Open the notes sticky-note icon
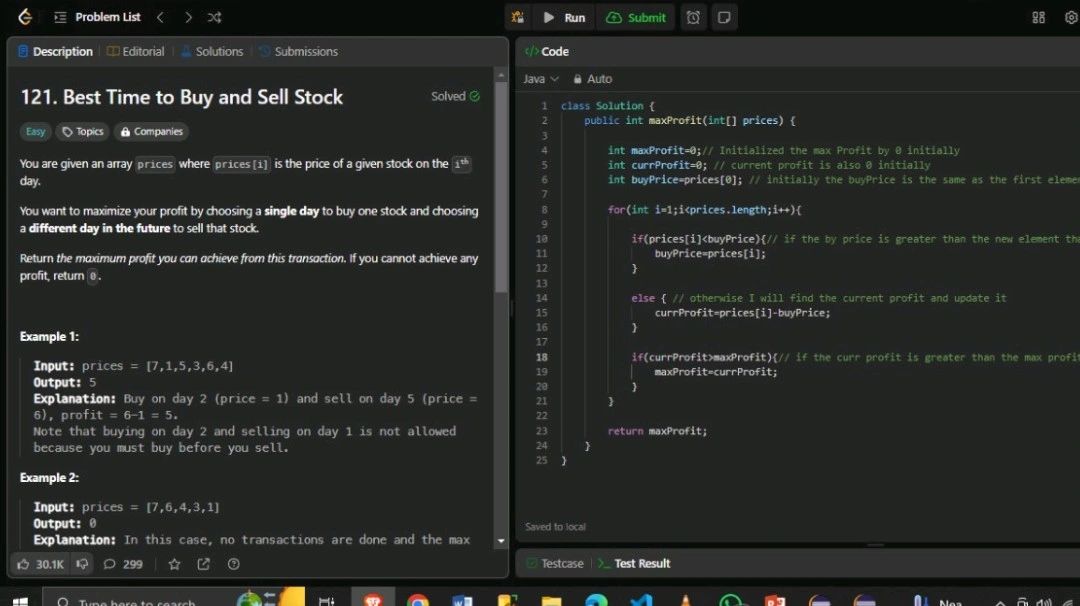This screenshot has width=1080, height=606. click(724, 17)
